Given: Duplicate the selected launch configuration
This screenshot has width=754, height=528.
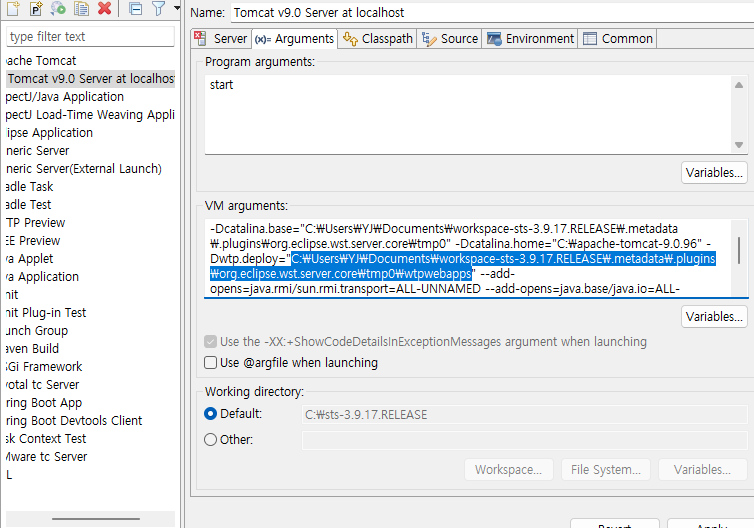Looking at the screenshot, I should tap(81, 8).
